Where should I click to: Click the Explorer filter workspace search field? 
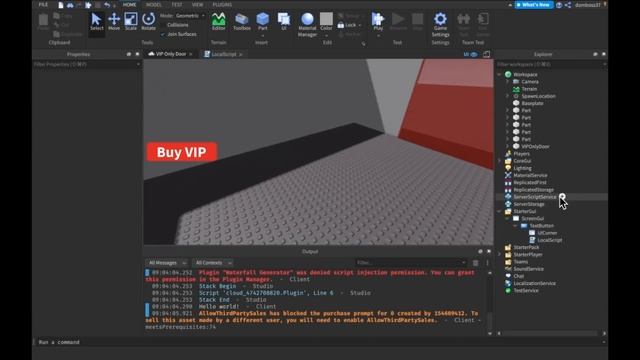tap(551, 64)
